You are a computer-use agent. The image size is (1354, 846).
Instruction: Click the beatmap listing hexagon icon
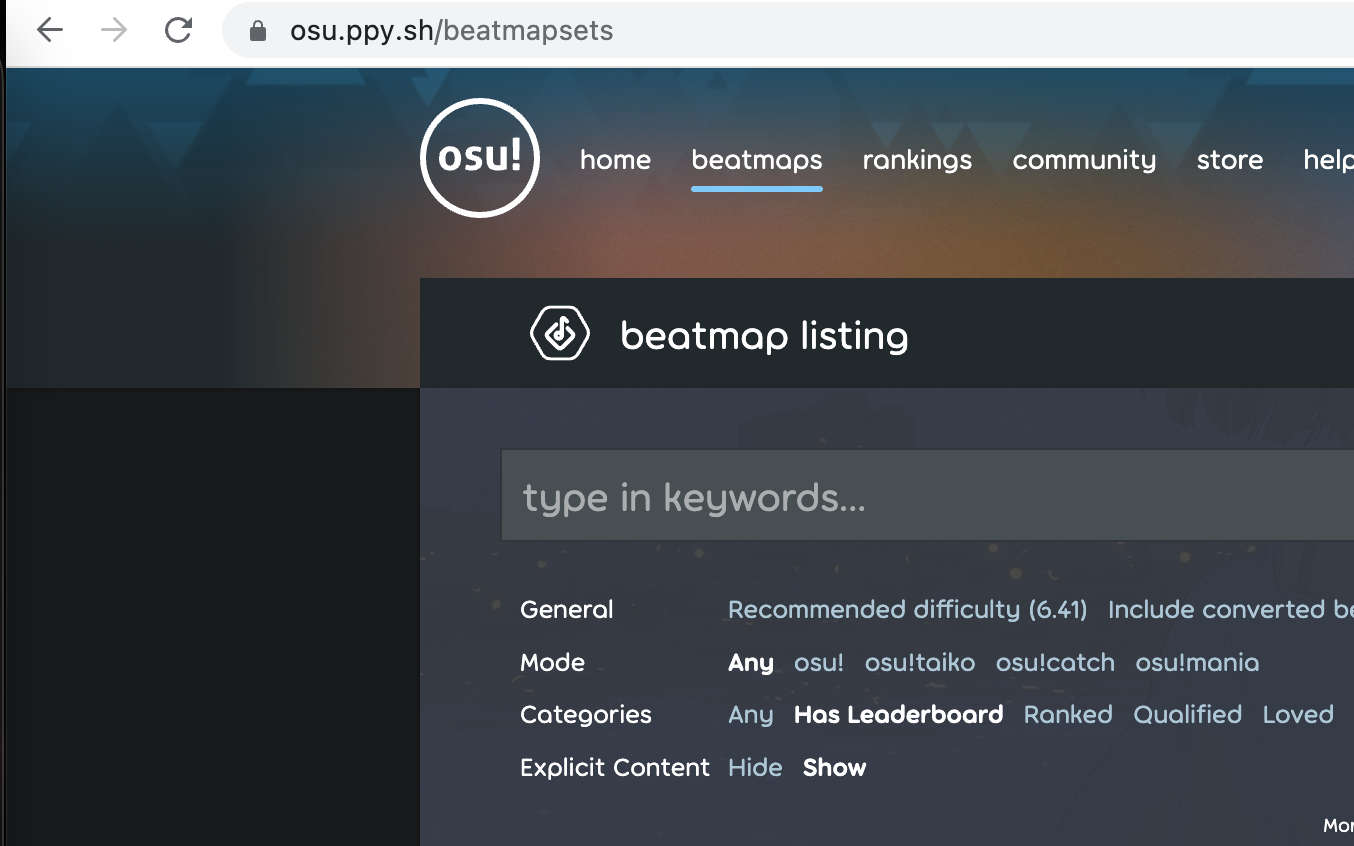pyautogui.click(x=559, y=333)
